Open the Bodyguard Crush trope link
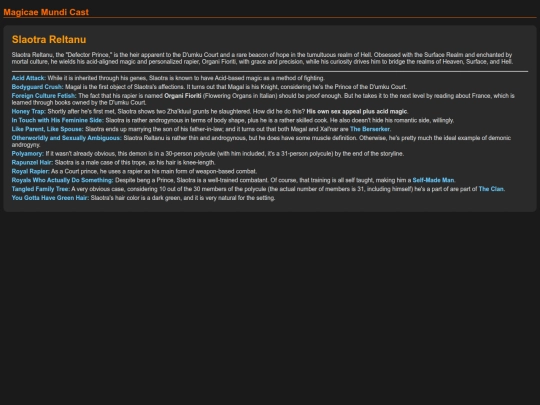 (x=37, y=87)
